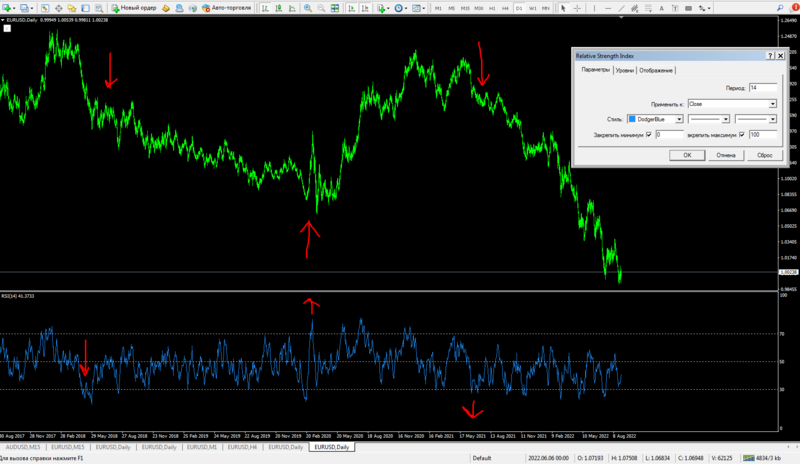Switch chart to H4 timeframe
This screenshot has width=800, height=464.
point(505,8)
